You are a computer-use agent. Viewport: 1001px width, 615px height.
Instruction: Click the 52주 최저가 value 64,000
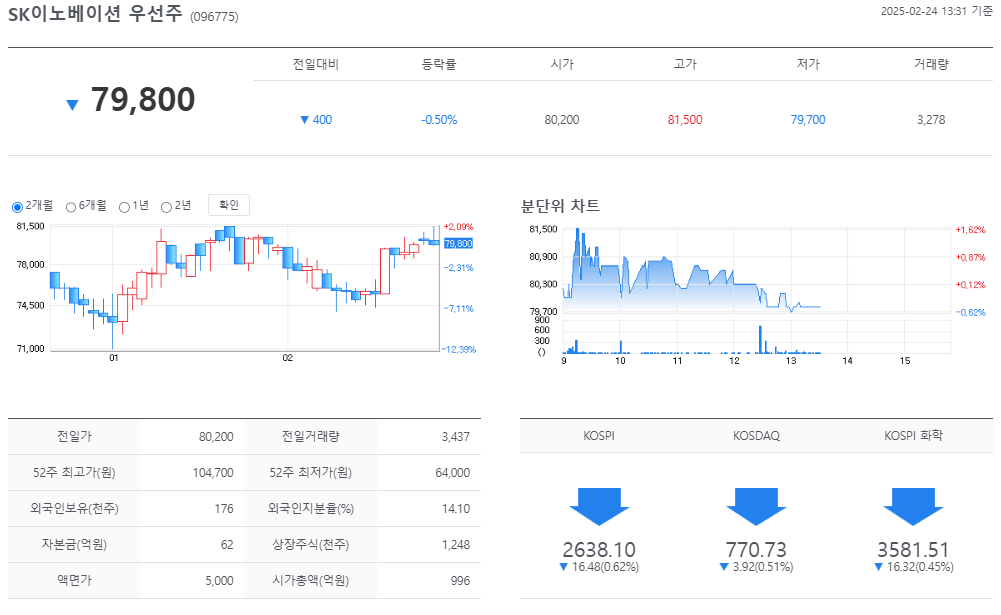[452, 473]
